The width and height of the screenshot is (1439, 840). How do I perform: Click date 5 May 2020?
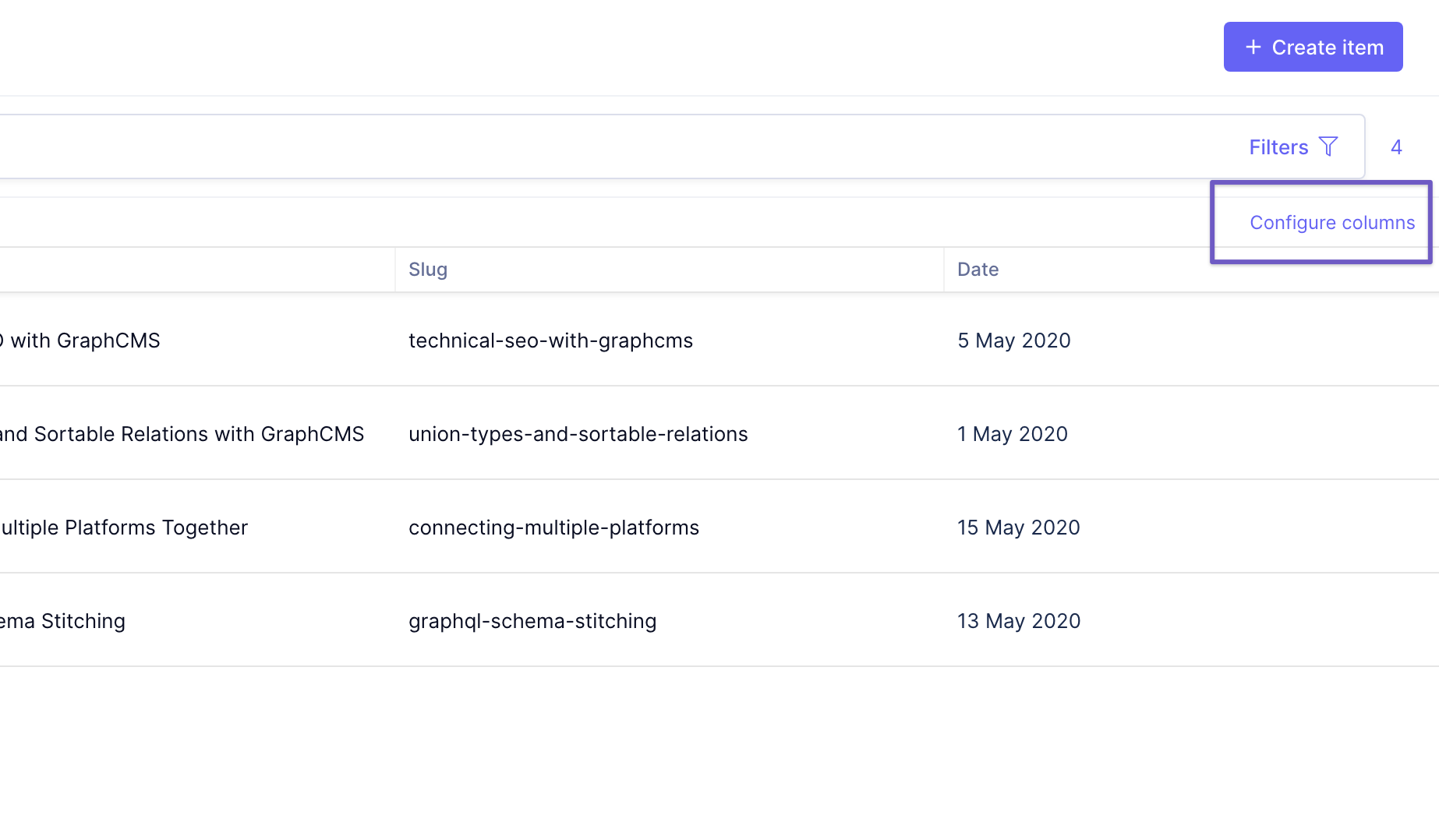click(1013, 341)
